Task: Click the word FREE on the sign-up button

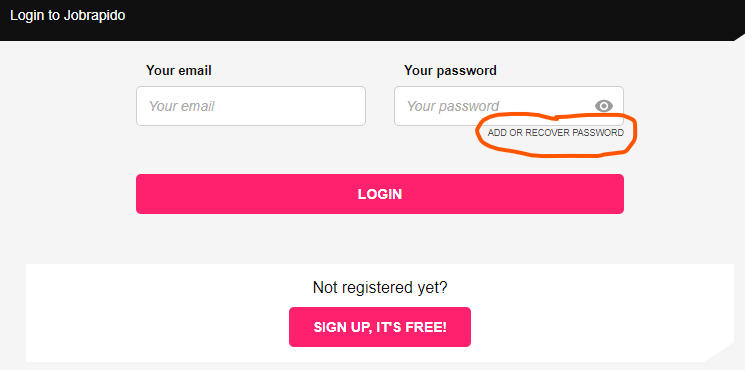Action: point(431,327)
